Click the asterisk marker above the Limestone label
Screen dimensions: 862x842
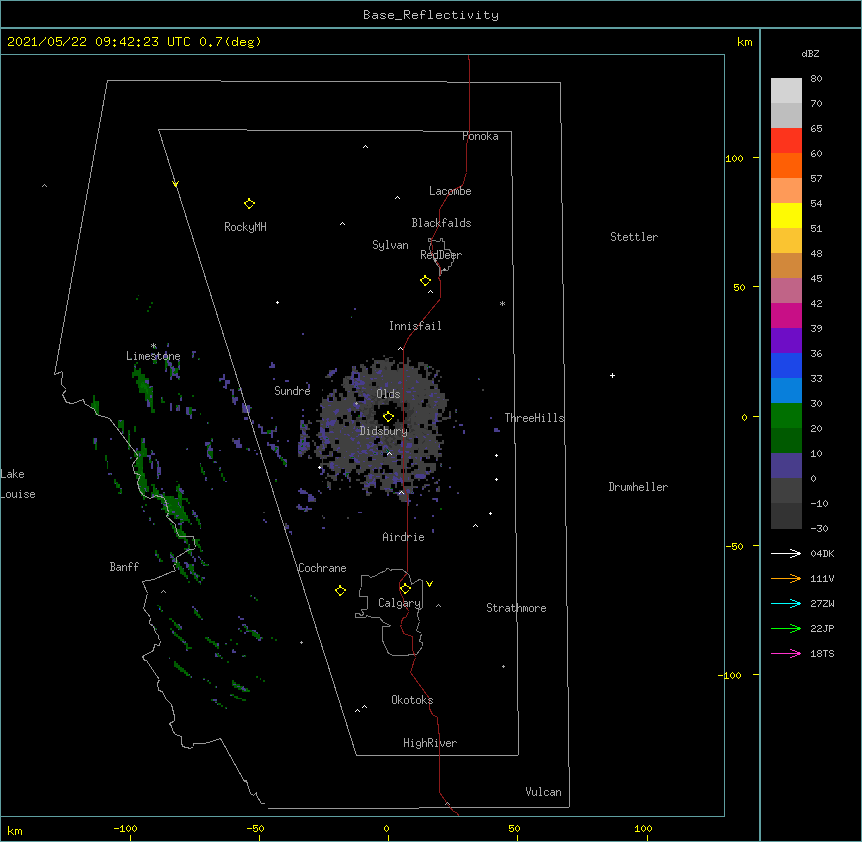coord(153,346)
